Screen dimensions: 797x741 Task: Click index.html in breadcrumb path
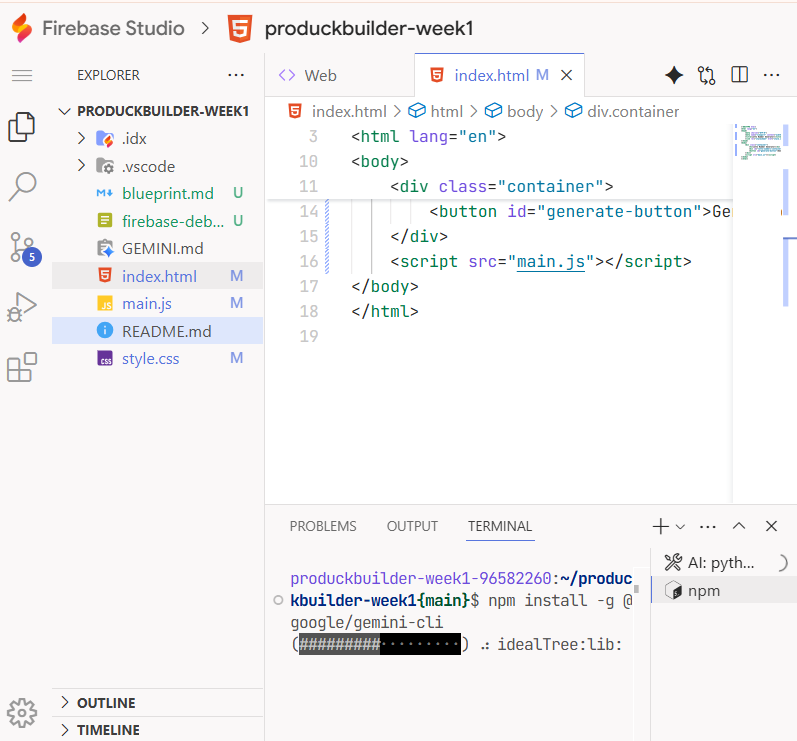click(x=349, y=111)
